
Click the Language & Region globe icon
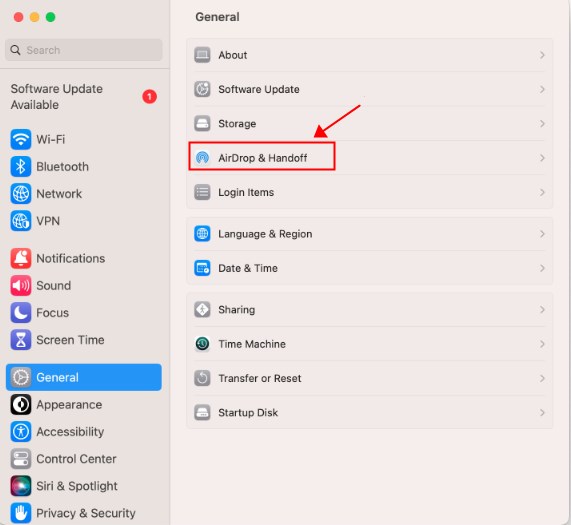(202, 234)
